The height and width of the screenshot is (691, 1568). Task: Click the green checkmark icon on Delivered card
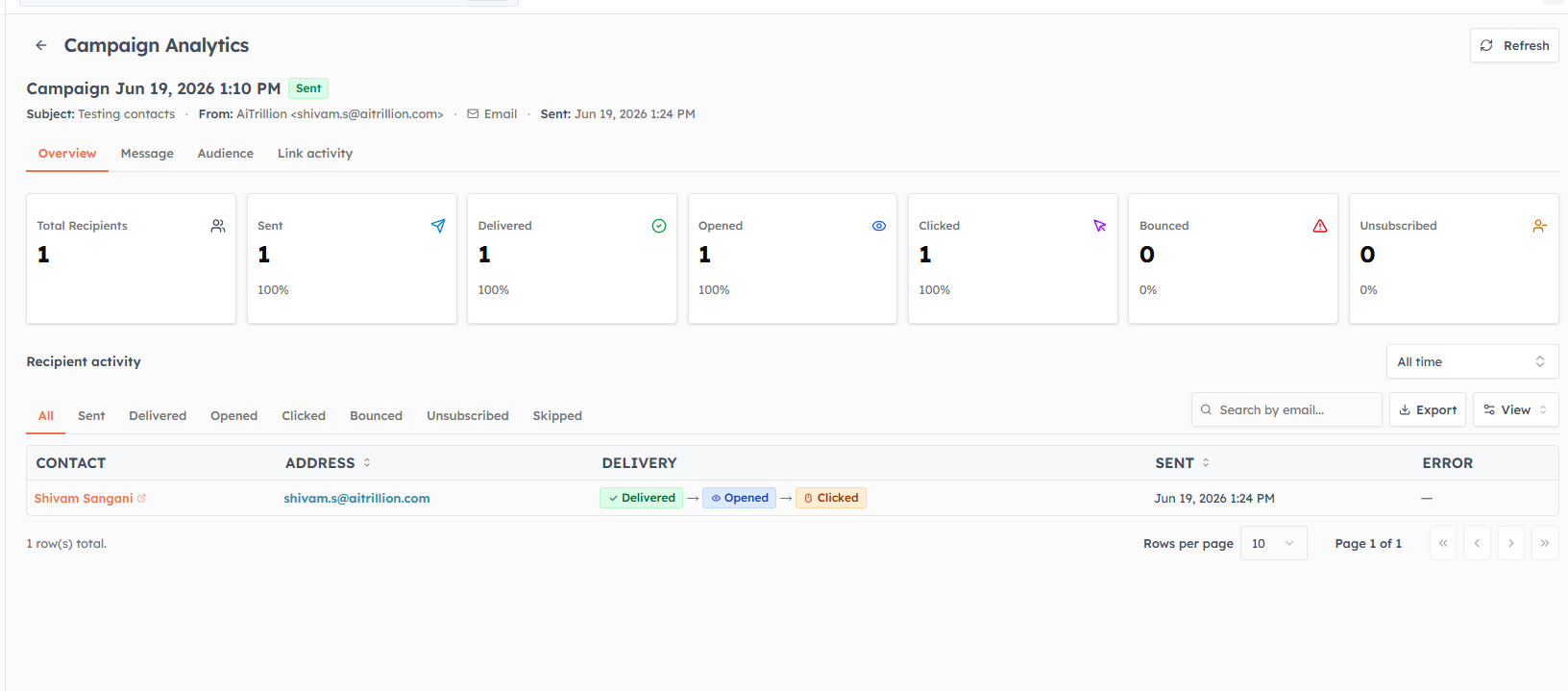(x=659, y=226)
